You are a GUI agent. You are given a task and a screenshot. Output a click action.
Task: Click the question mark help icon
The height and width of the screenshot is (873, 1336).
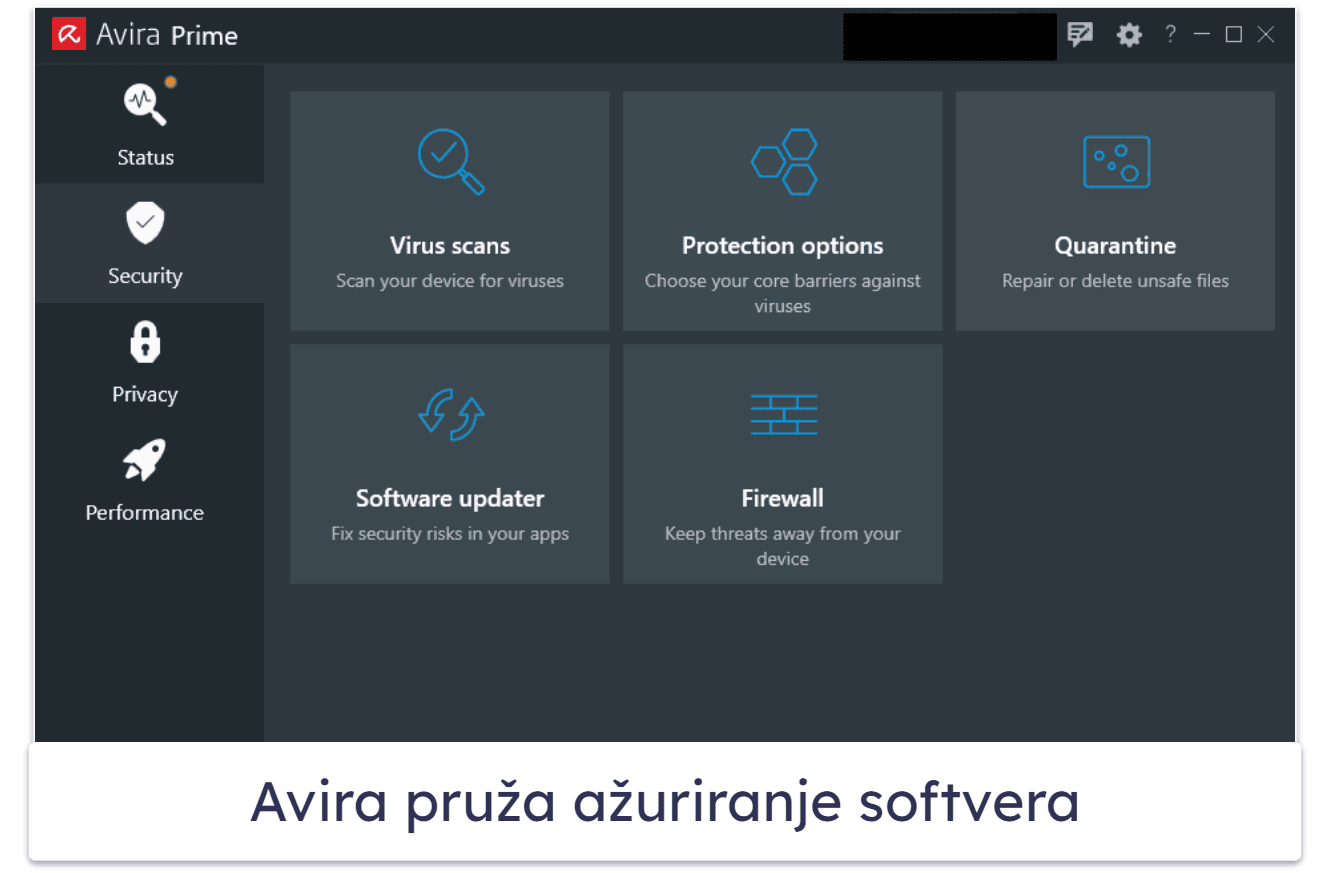coord(1169,34)
